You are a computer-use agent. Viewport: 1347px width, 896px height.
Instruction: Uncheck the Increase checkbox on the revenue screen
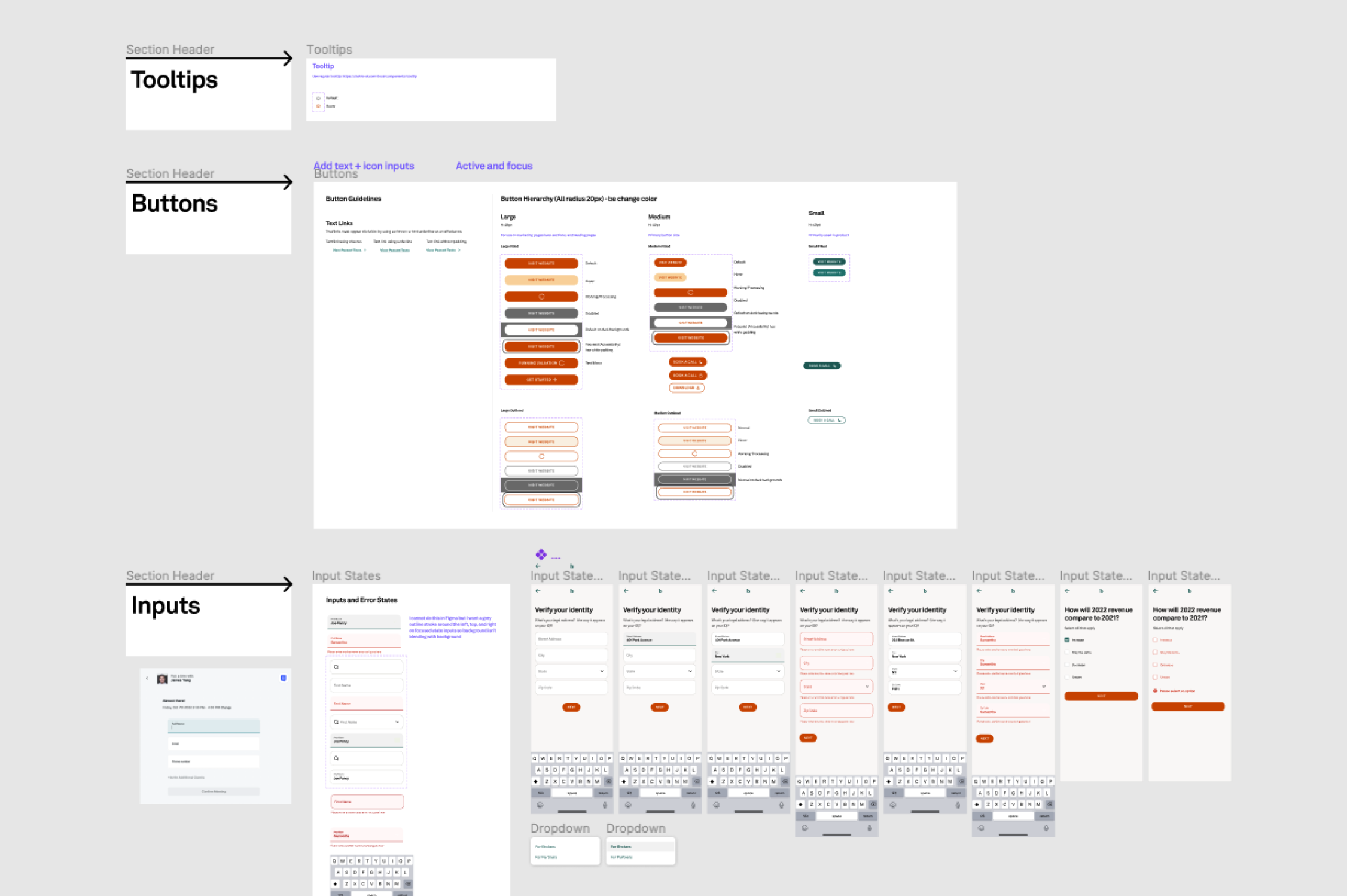pyautogui.click(x=1067, y=640)
